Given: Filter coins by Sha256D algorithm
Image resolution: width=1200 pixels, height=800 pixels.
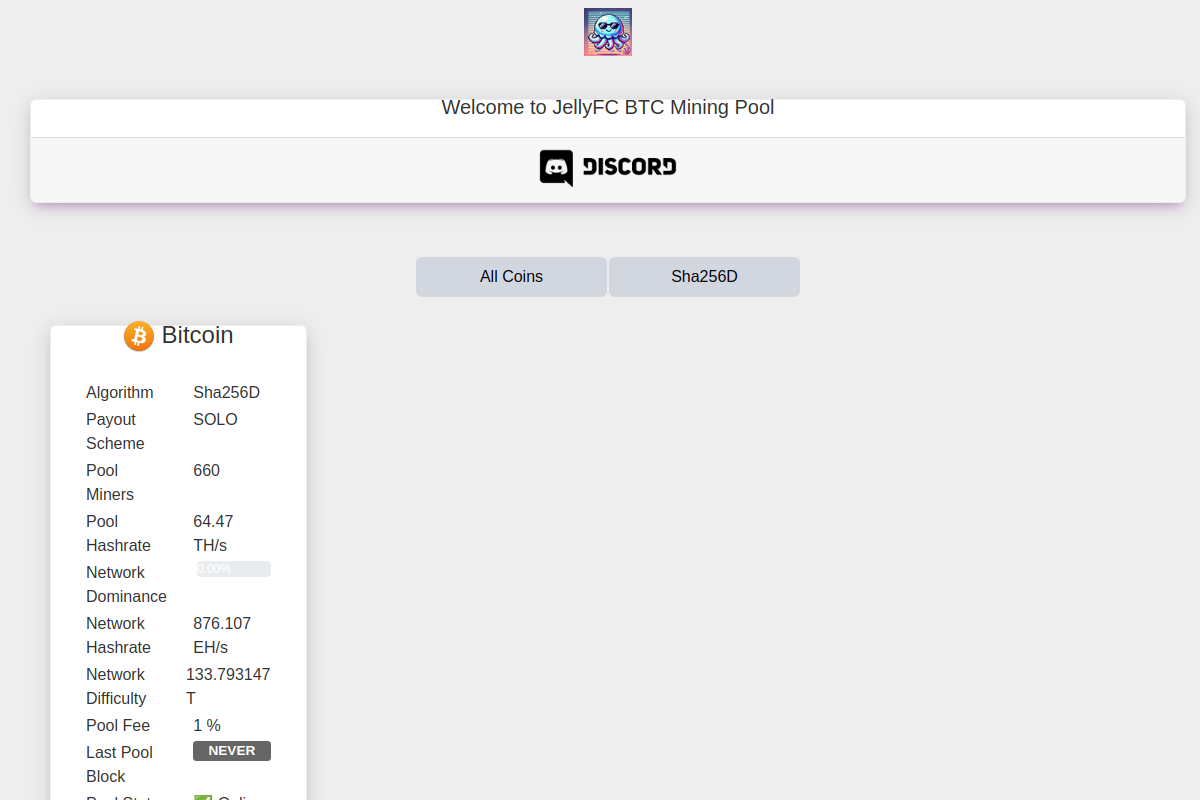Looking at the screenshot, I should [x=704, y=277].
